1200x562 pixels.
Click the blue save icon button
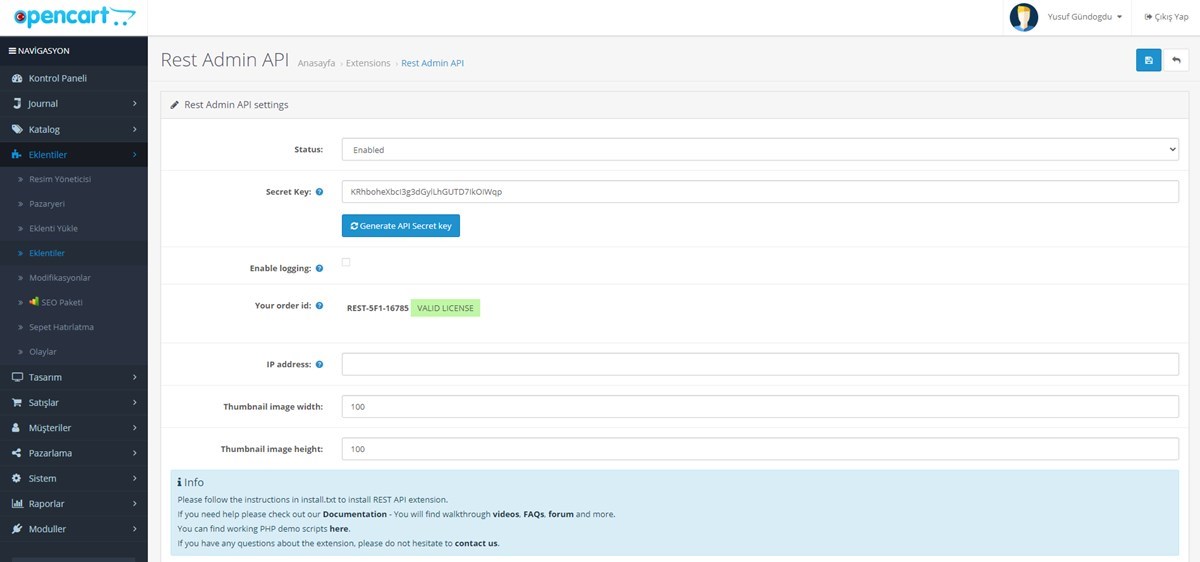coord(1148,60)
